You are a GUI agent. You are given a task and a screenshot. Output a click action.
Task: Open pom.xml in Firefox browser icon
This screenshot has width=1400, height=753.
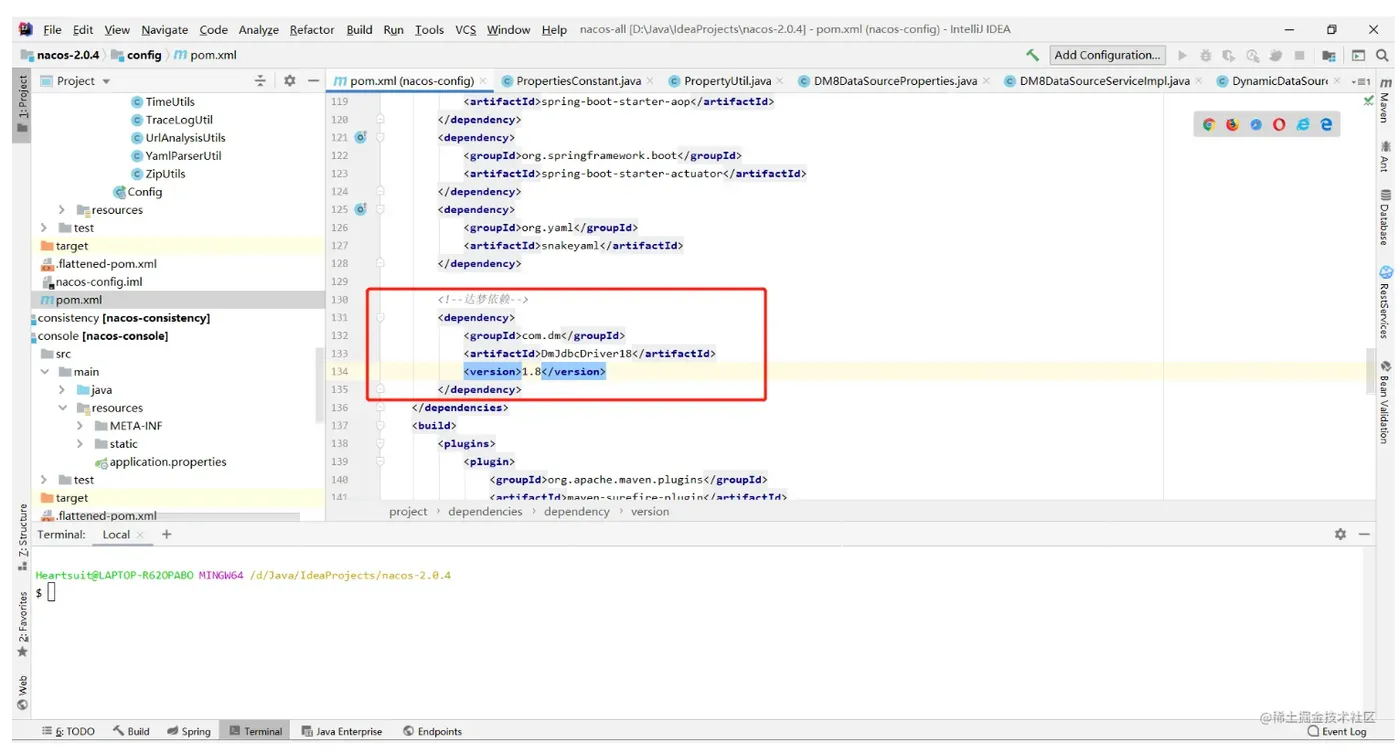click(1232, 125)
